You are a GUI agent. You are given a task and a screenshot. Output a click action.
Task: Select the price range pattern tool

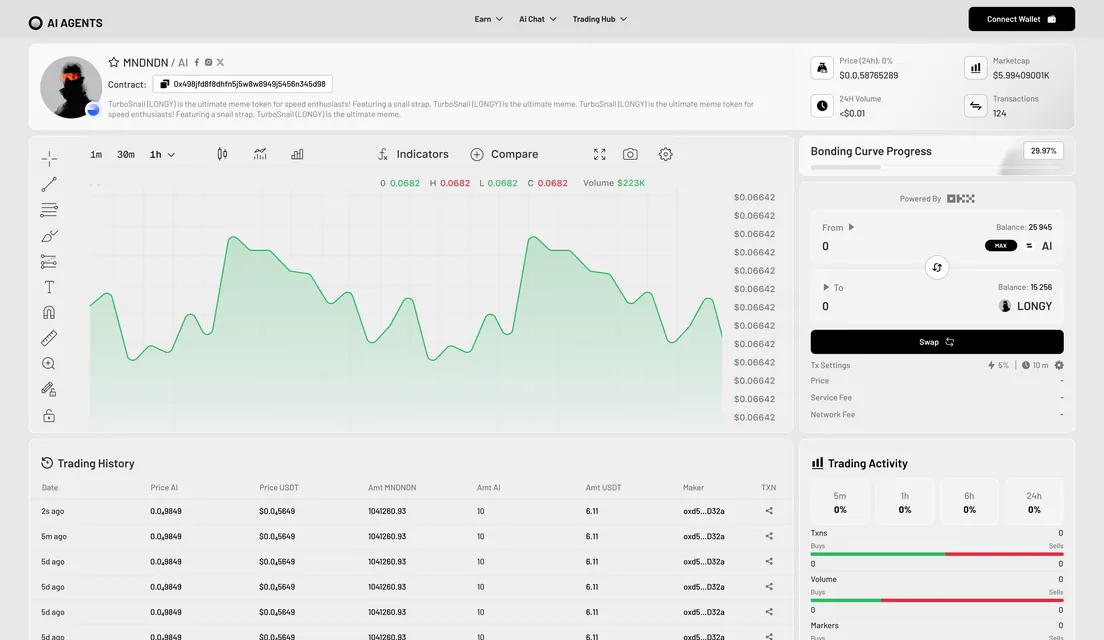tap(49, 261)
